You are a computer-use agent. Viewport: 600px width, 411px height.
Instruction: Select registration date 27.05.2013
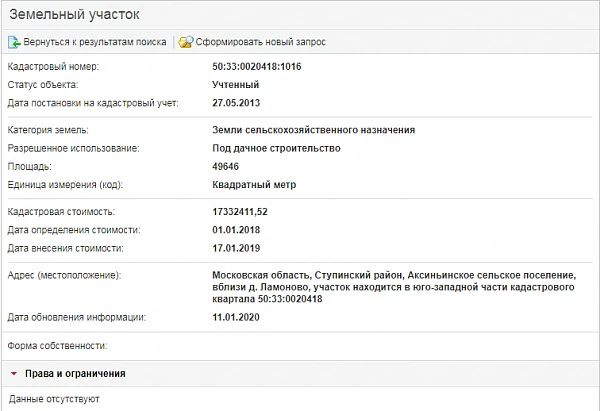coord(236,103)
